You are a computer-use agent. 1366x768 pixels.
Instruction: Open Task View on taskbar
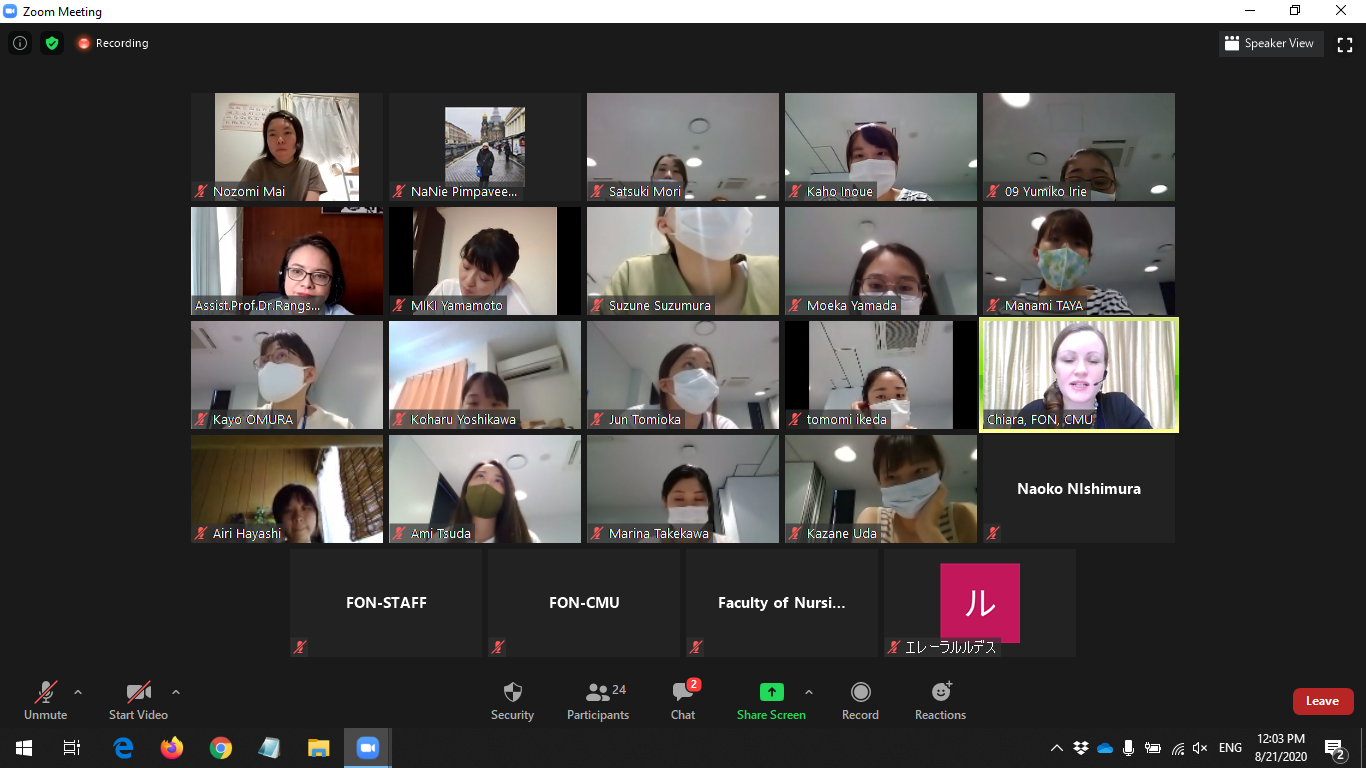tap(72, 748)
